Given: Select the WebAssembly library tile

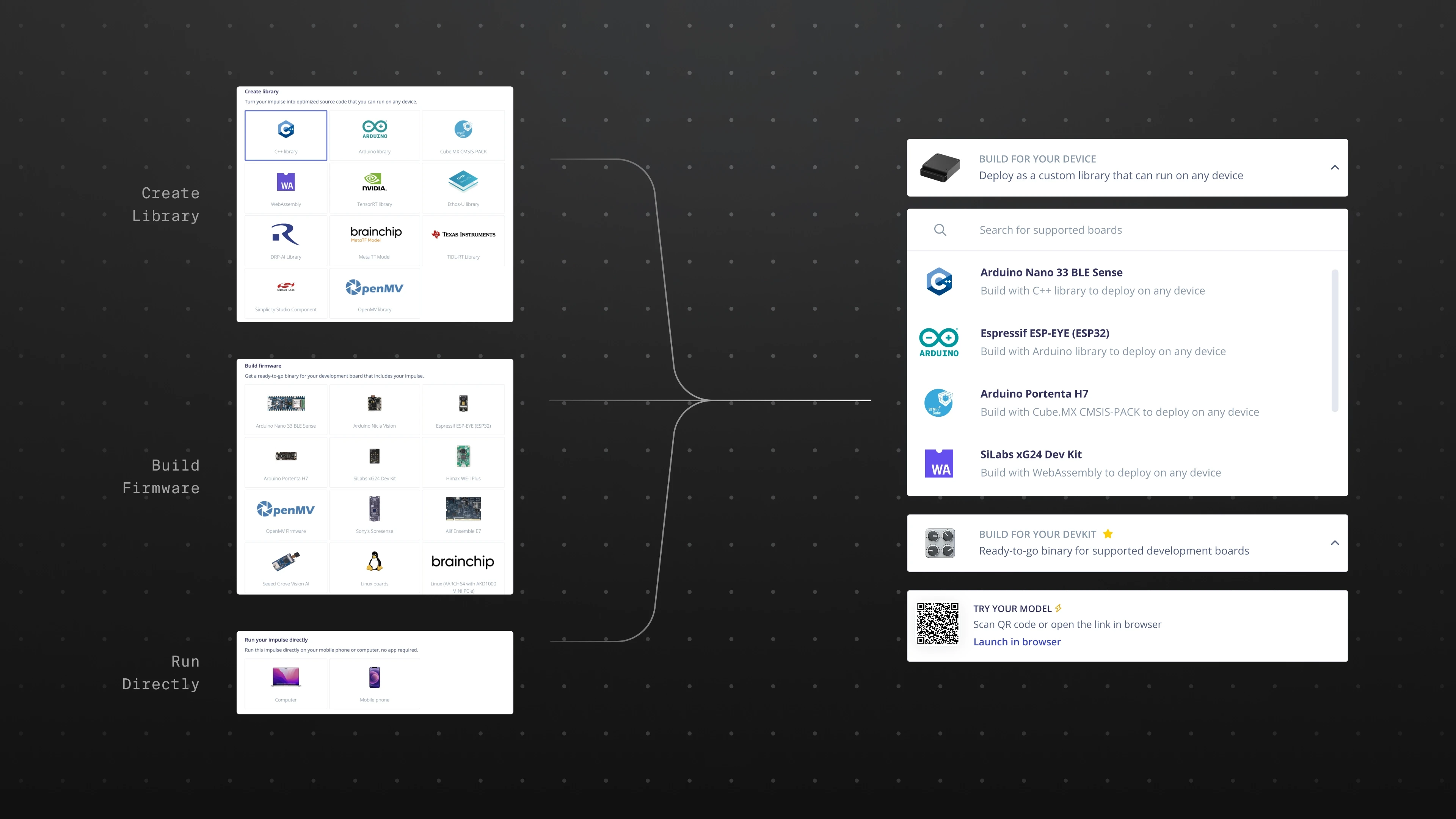Looking at the screenshot, I should [286, 188].
